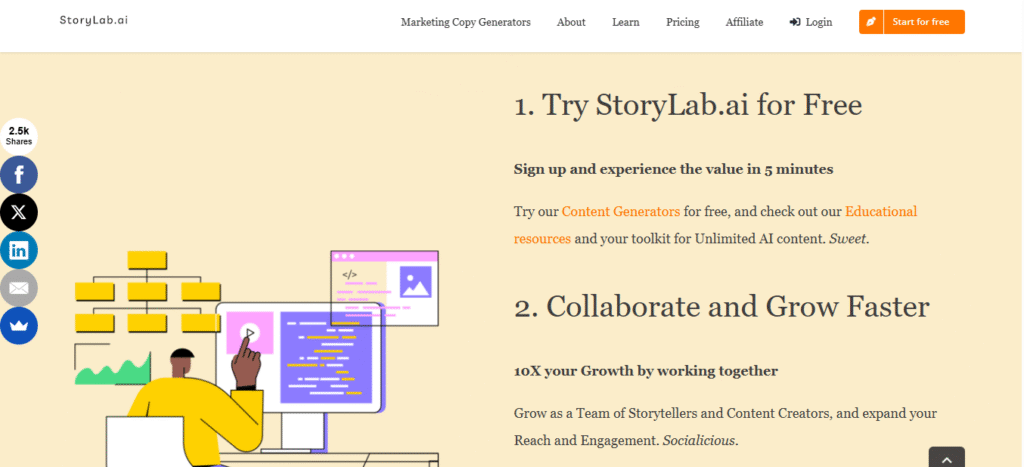The height and width of the screenshot is (467, 1024).
Task: Click the play button in illustration
Action: (x=250, y=333)
